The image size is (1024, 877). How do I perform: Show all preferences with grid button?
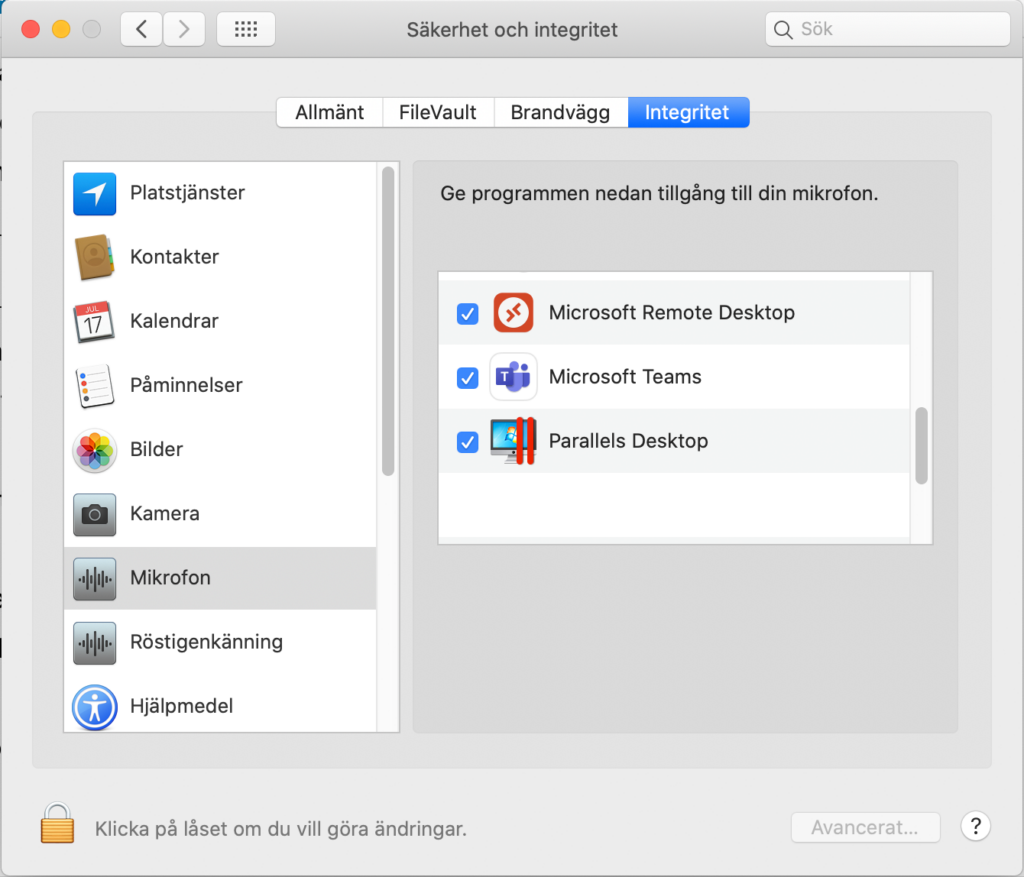pyautogui.click(x=246, y=29)
